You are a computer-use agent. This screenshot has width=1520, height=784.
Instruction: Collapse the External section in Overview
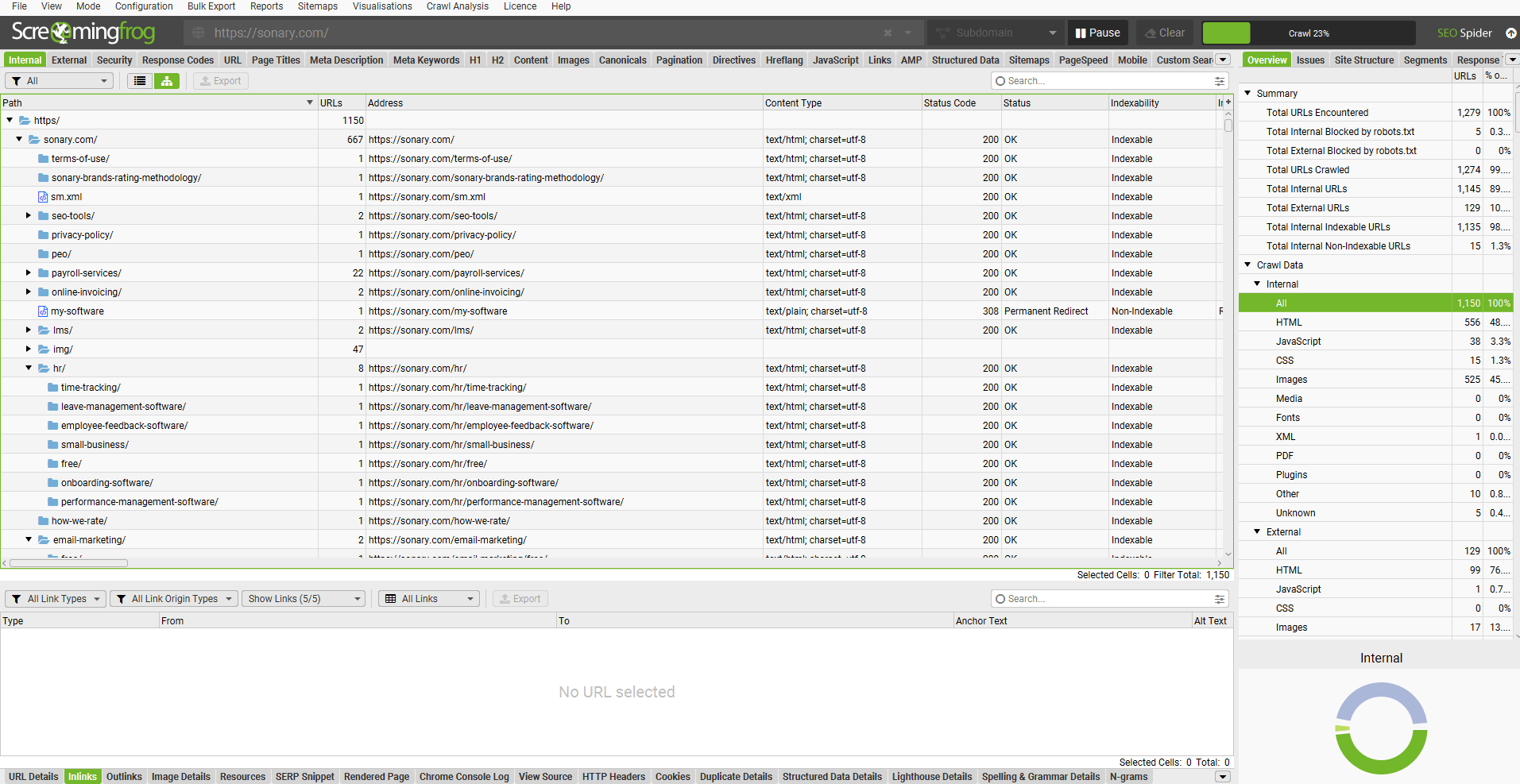pyautogui.click(x=1257, y=531)
